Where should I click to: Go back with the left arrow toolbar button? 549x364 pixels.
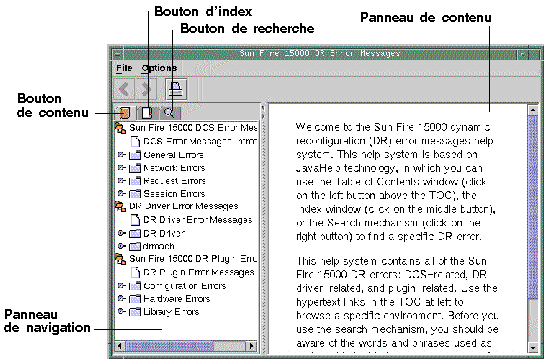tap(124, 89)
